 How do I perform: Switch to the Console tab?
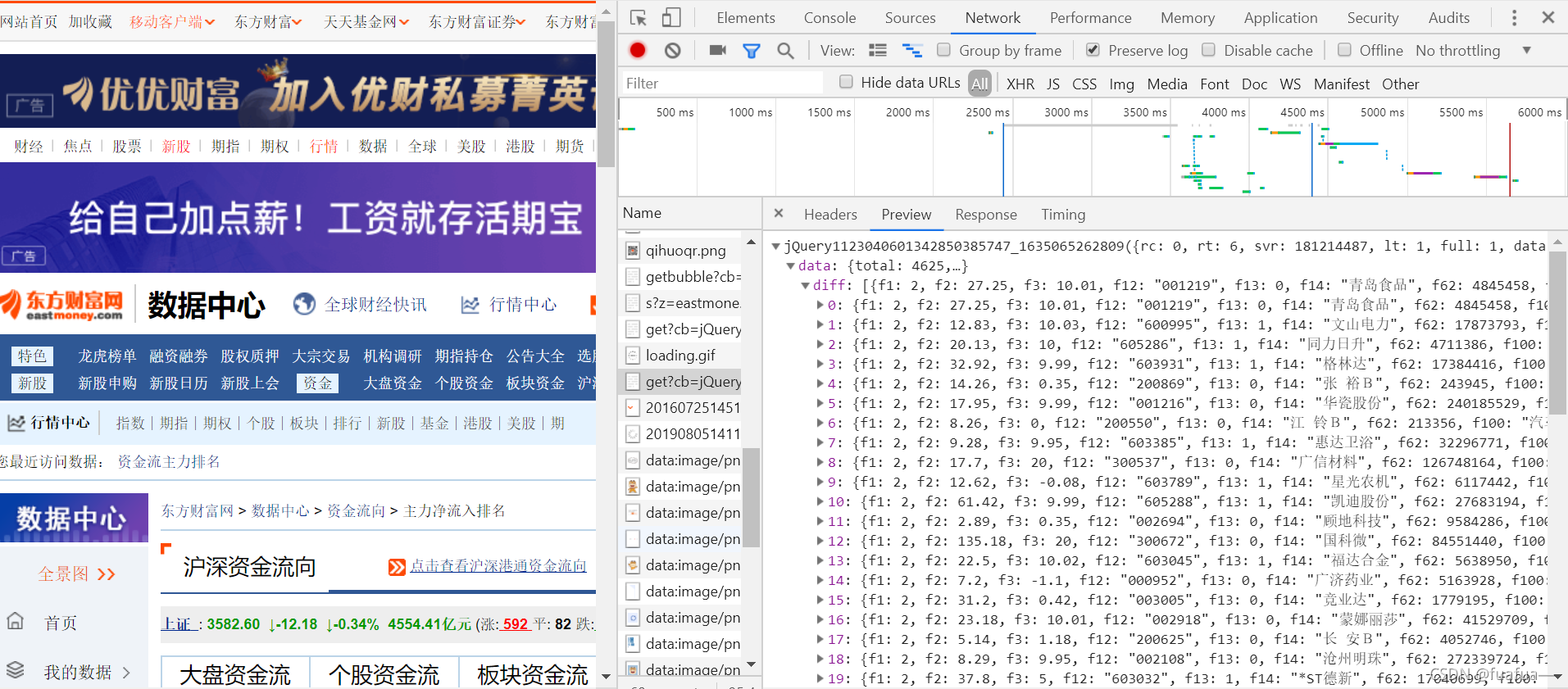coord(829,17)
